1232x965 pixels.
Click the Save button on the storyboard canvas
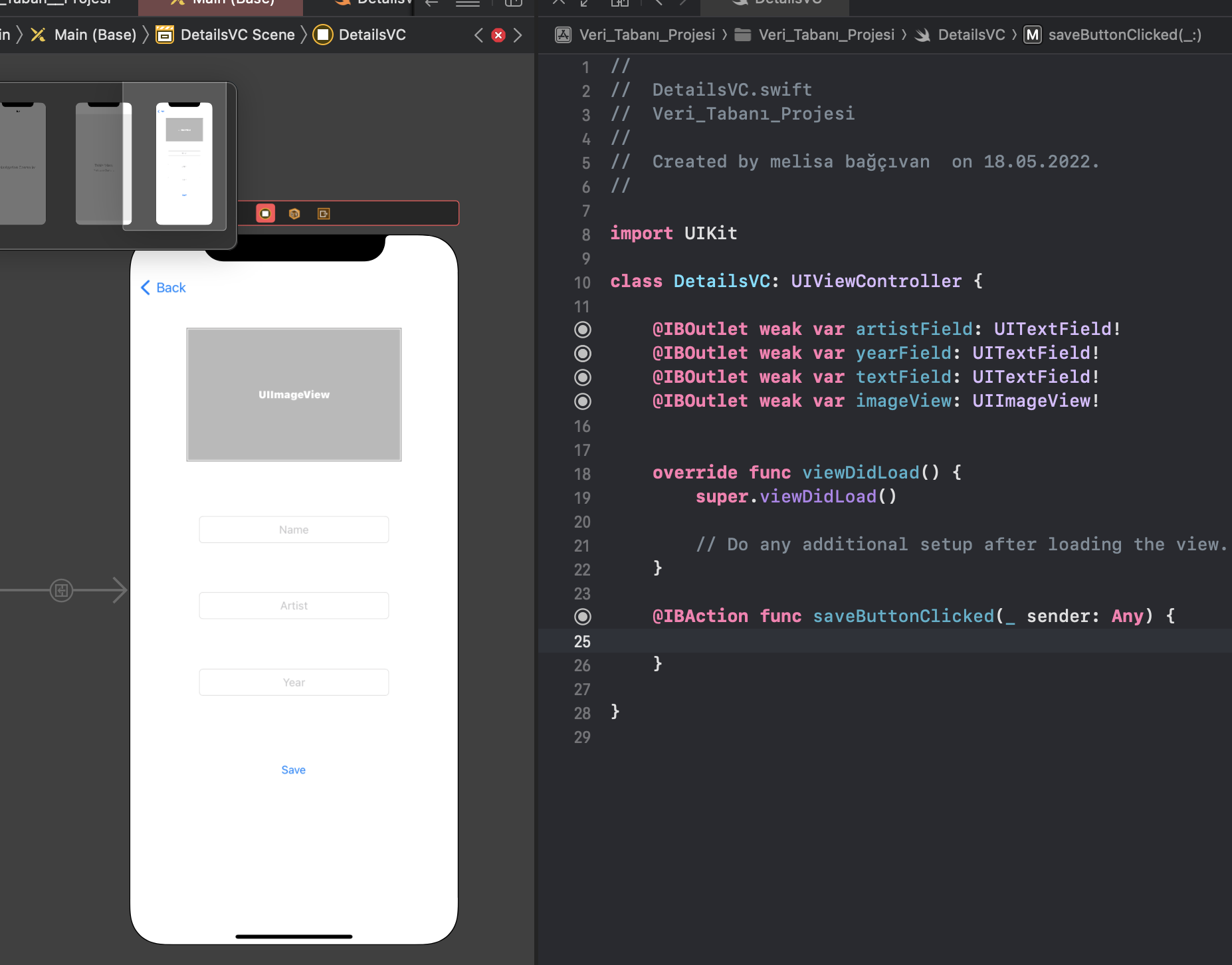pyautogui.click(x=293, y=770)
